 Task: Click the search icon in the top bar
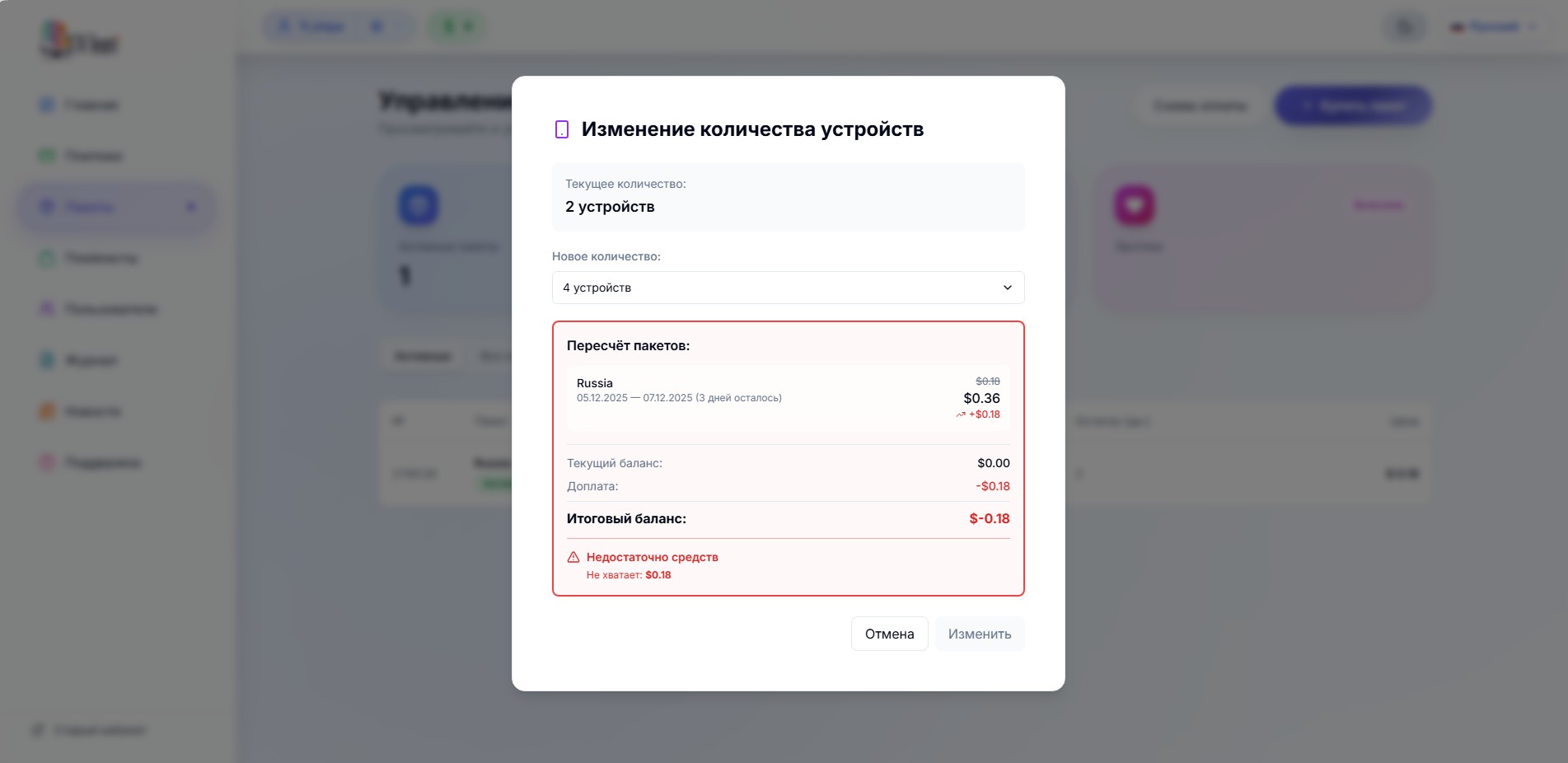1406,27
